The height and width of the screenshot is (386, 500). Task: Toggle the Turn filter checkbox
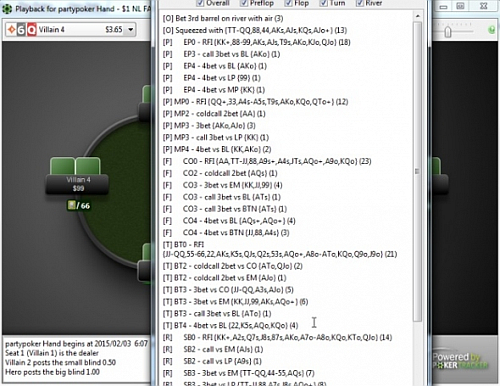tap(323, 3)
